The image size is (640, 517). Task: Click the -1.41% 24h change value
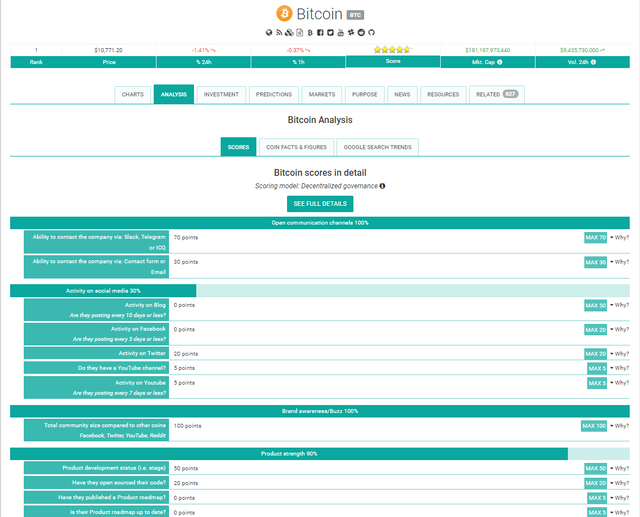[x=204, y=50]
